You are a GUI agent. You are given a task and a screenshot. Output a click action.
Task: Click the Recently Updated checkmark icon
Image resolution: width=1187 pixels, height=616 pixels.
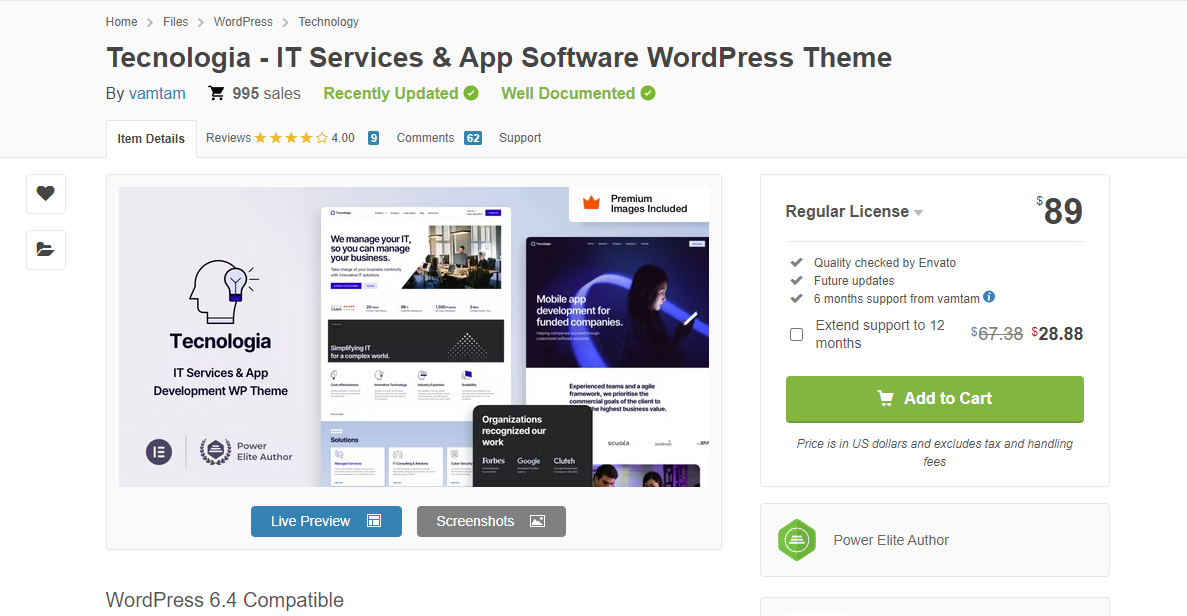click(471, 93)
